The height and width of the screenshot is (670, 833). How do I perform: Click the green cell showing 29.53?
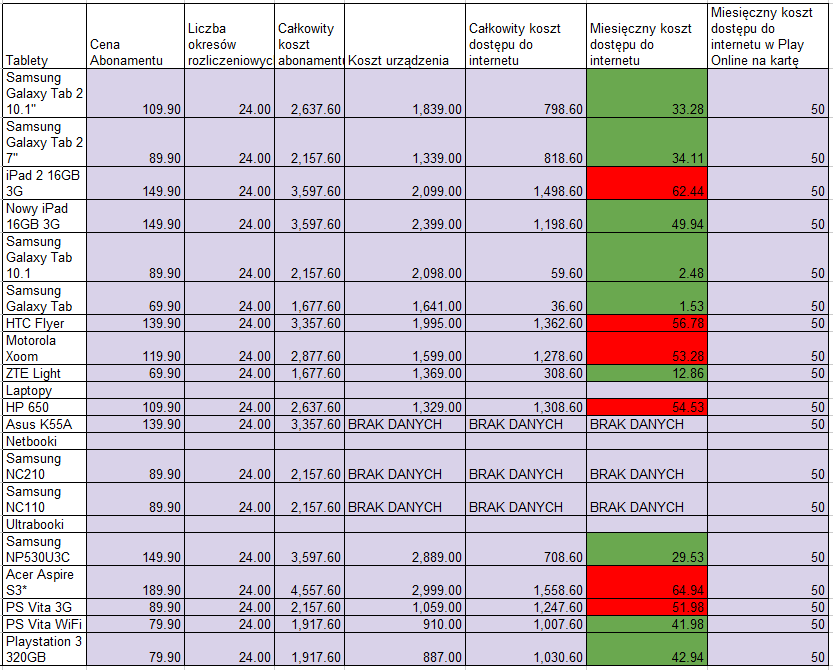pyautogui.click(x=647, y=549)
